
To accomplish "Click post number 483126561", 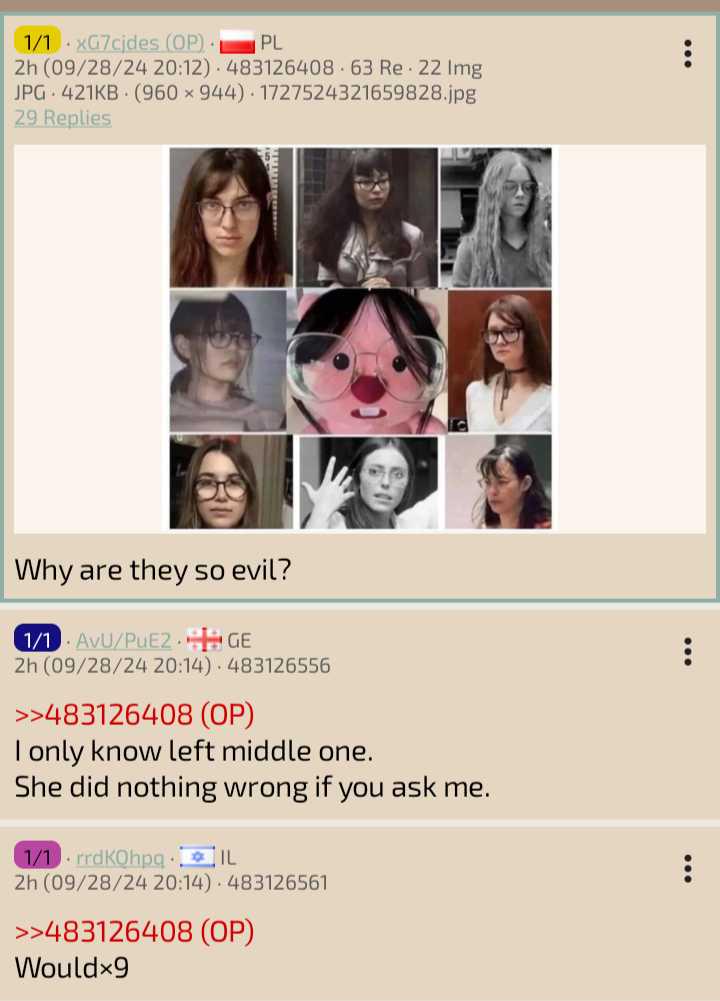I will coord(277,883).
